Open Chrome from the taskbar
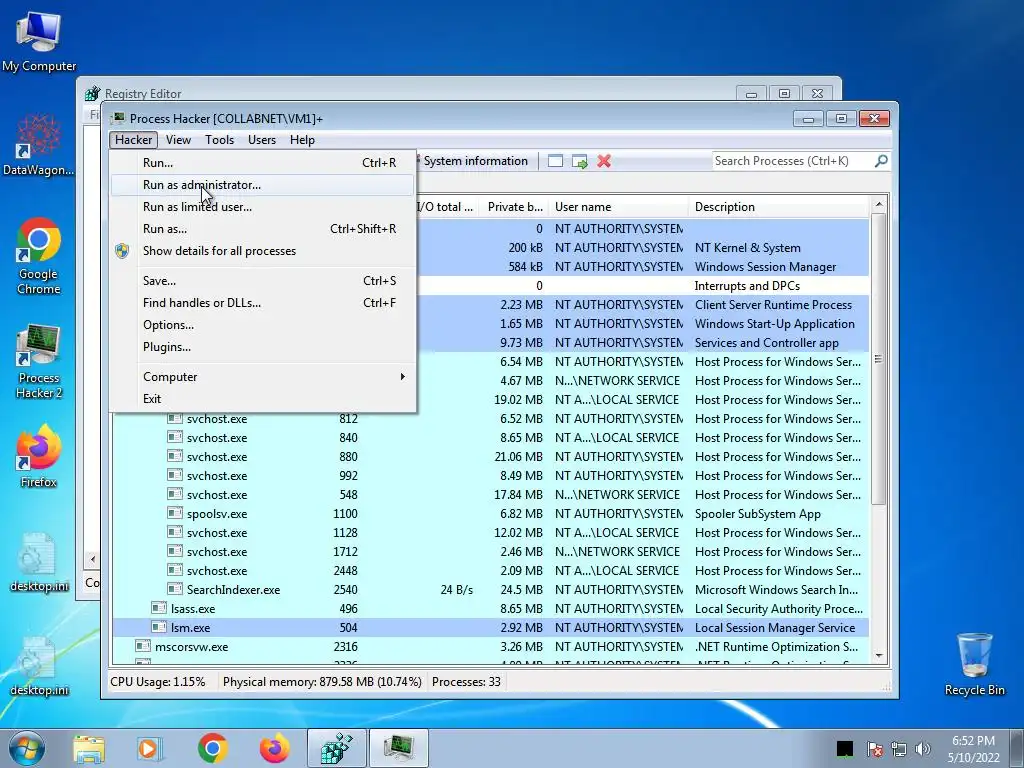This screenshot has width=1024, height=768. pyautogui.click(x=212, y=748)
